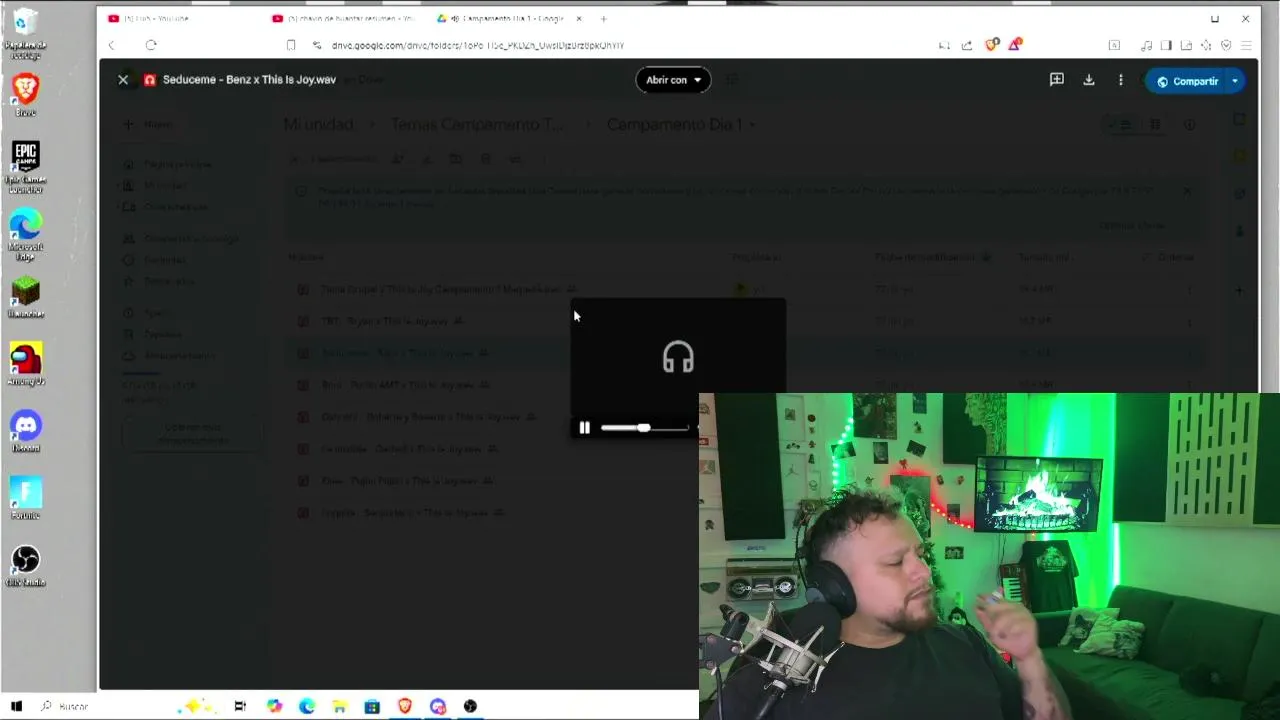The width and height of the screenshot is (1280, 720).
Task: Open OBS Studio desktop shortcut
Action: coord(26,566)
